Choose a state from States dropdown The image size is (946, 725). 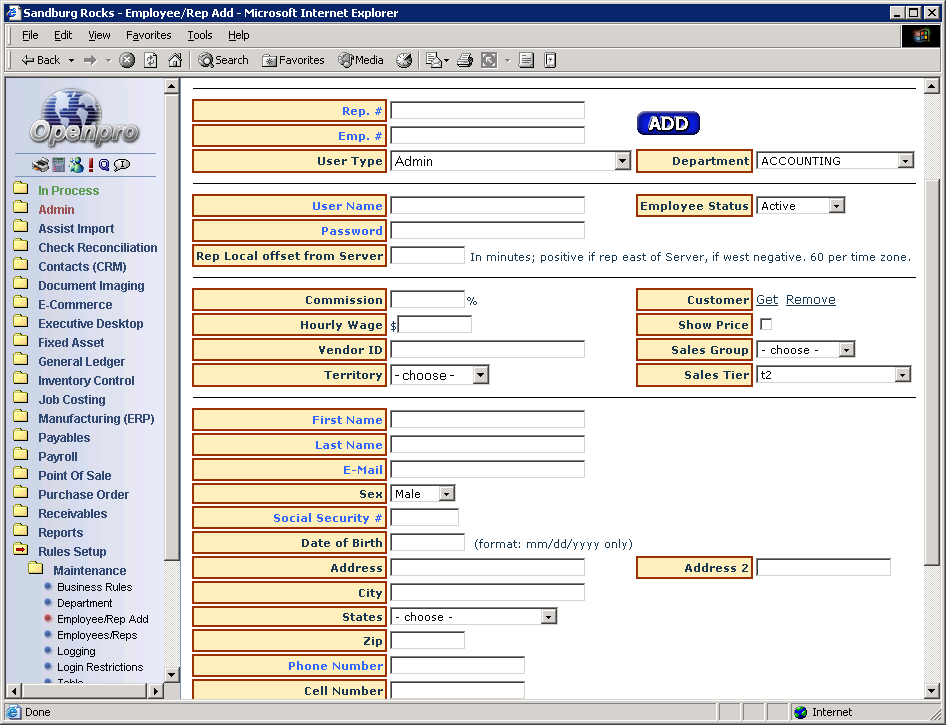(548, 617)
